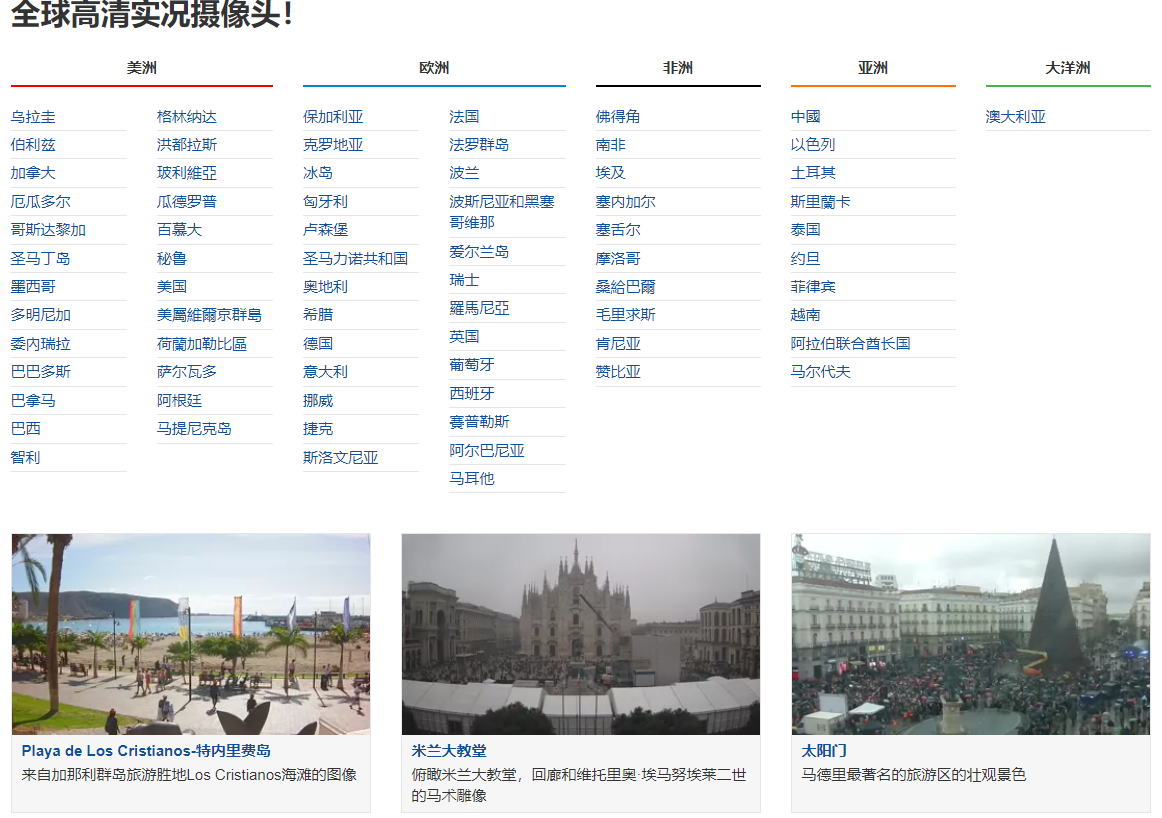Select 西班牙 from the Europe list
Image resolution: width=1162 pixels, height=818 pixels.
(472, 394)
